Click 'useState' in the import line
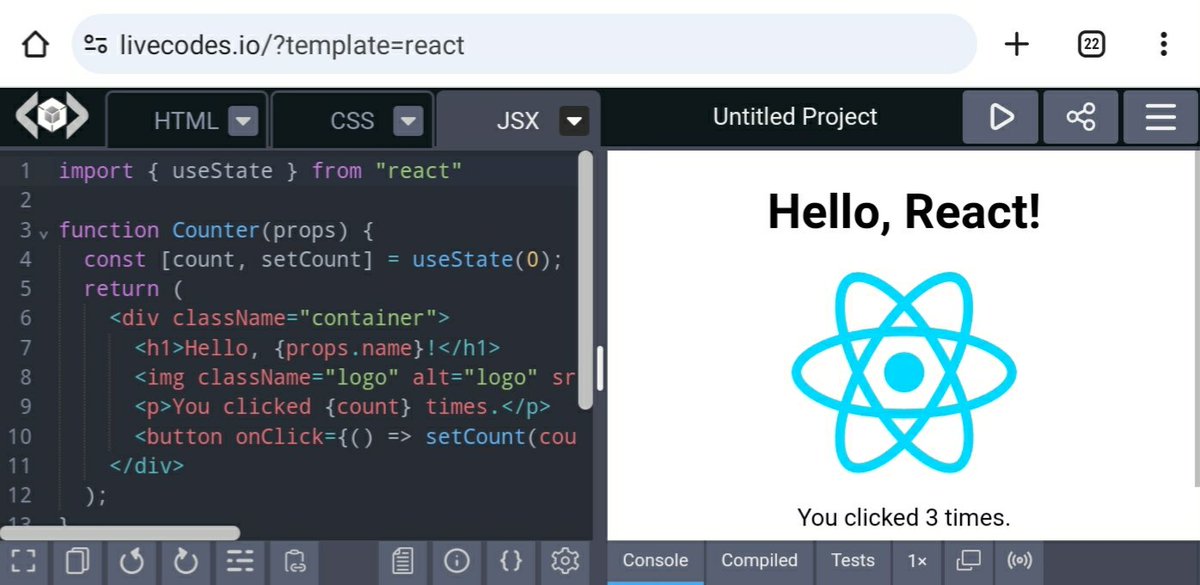 point(223,171)
